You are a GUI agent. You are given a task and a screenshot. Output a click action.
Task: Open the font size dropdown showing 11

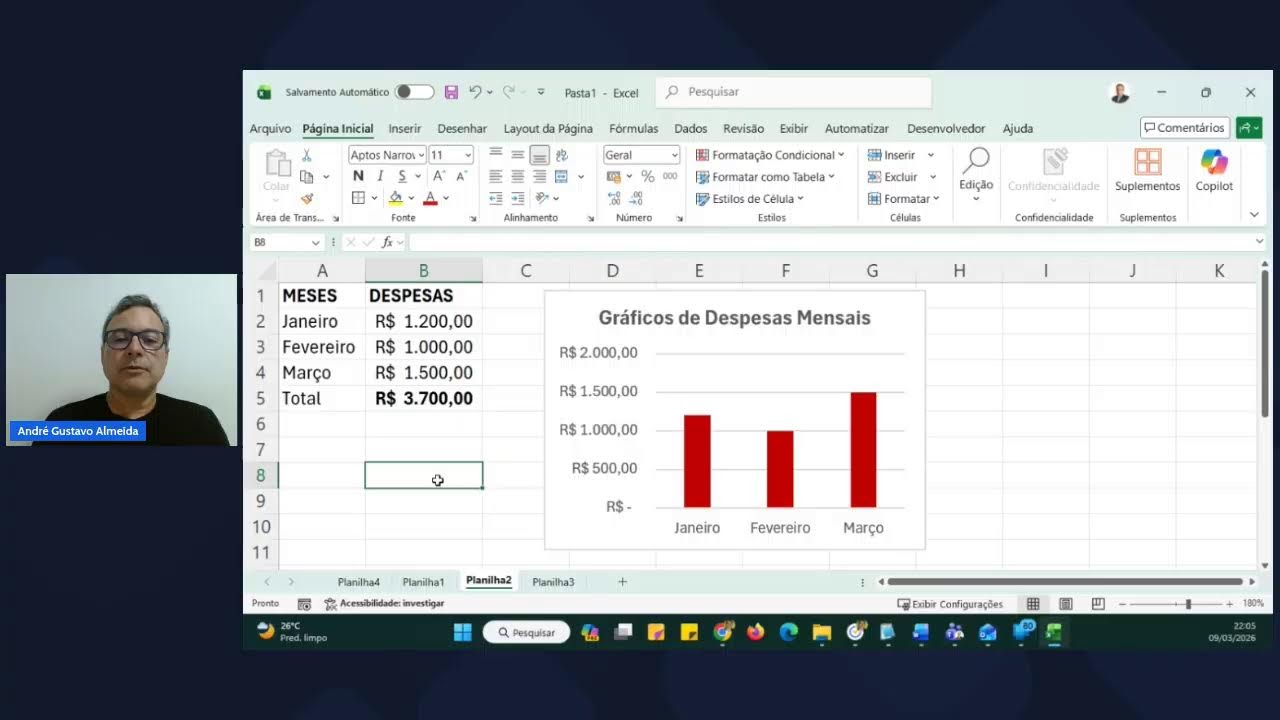pos(467,155)
